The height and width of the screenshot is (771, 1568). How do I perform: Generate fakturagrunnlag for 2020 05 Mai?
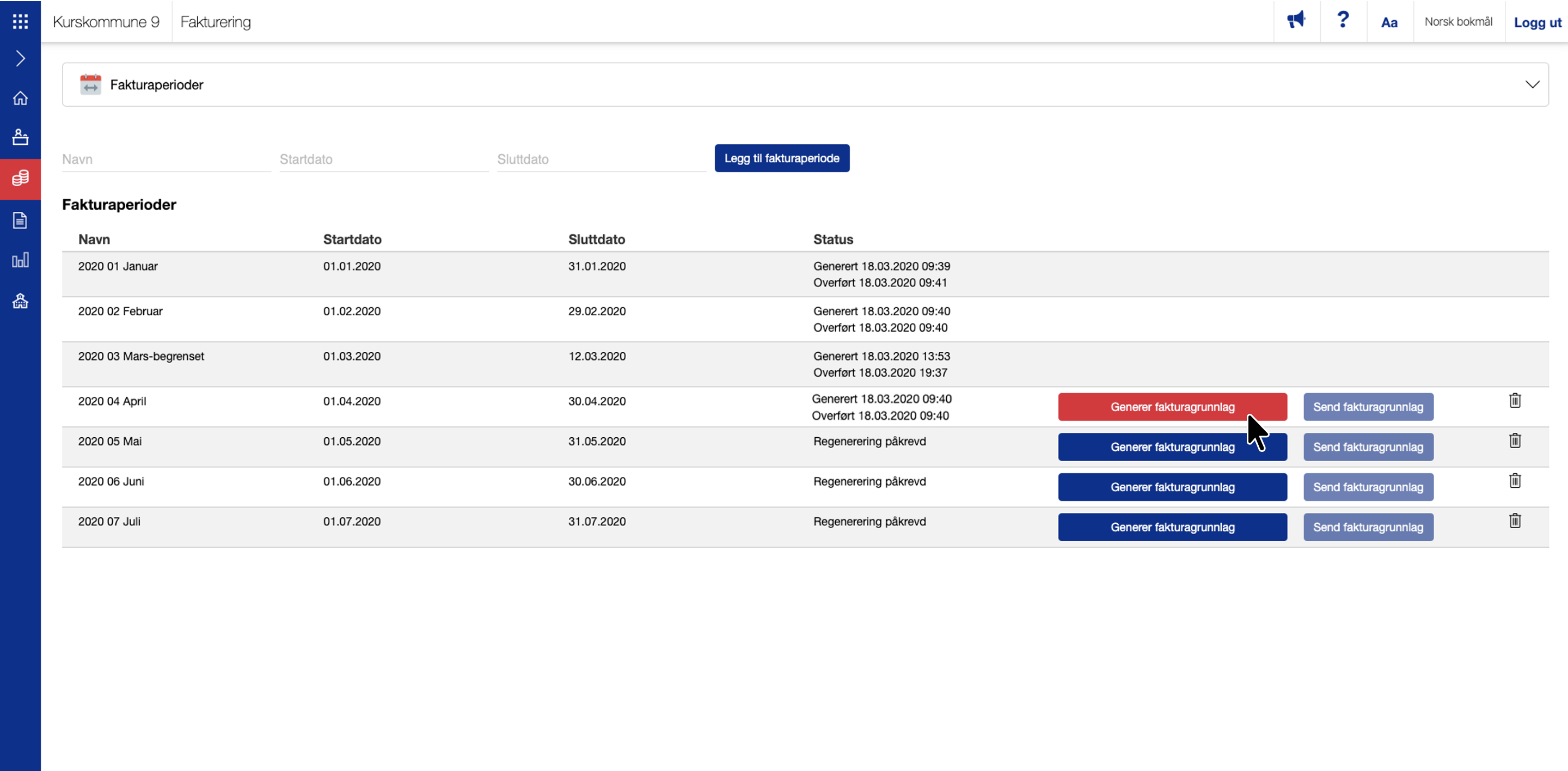coord(1172,446)
